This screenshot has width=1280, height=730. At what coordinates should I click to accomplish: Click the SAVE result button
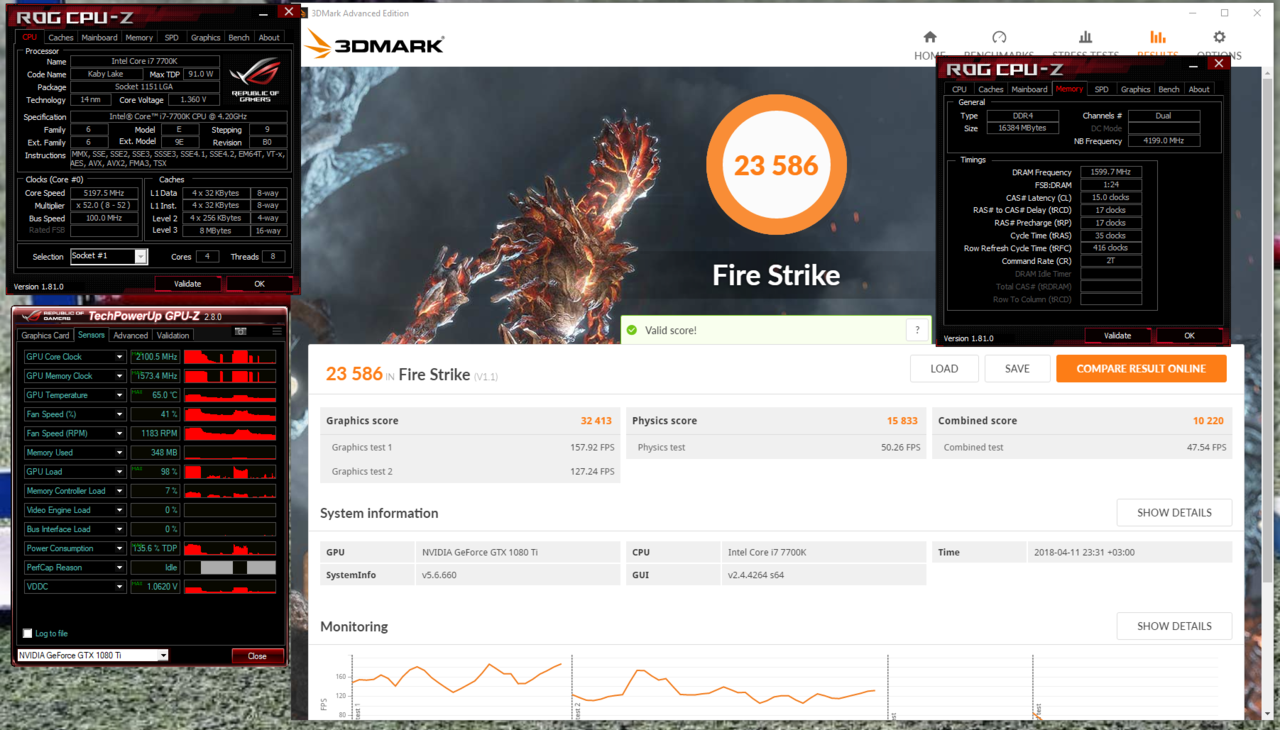click(1017, 368)
